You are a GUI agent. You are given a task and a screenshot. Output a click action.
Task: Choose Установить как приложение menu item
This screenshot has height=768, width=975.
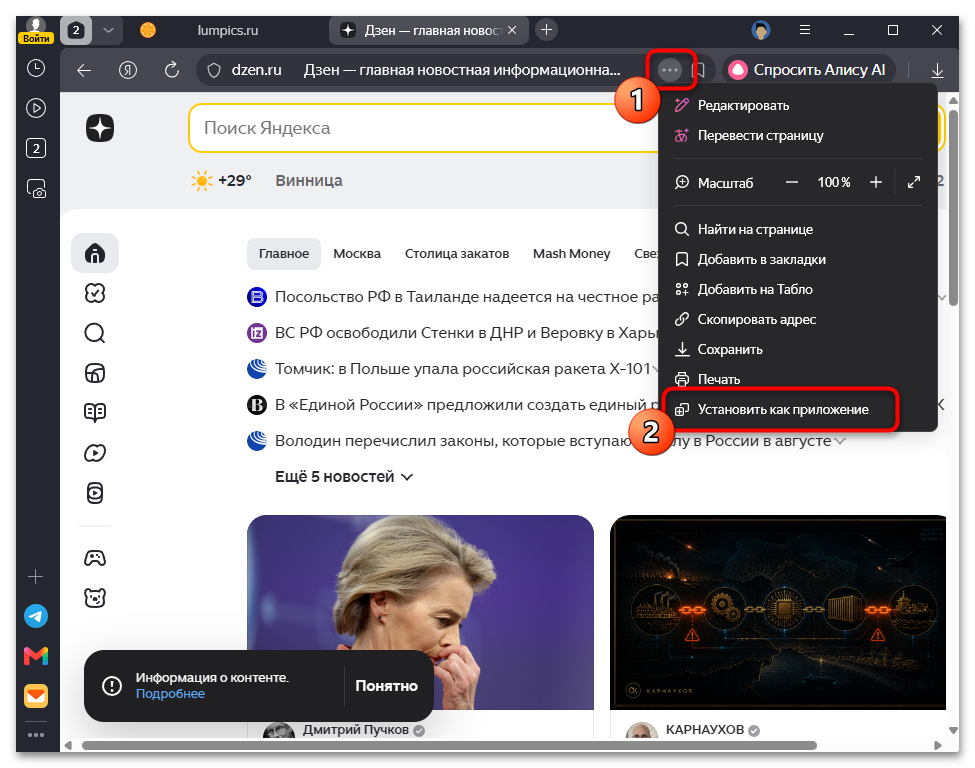click(781, 409)
